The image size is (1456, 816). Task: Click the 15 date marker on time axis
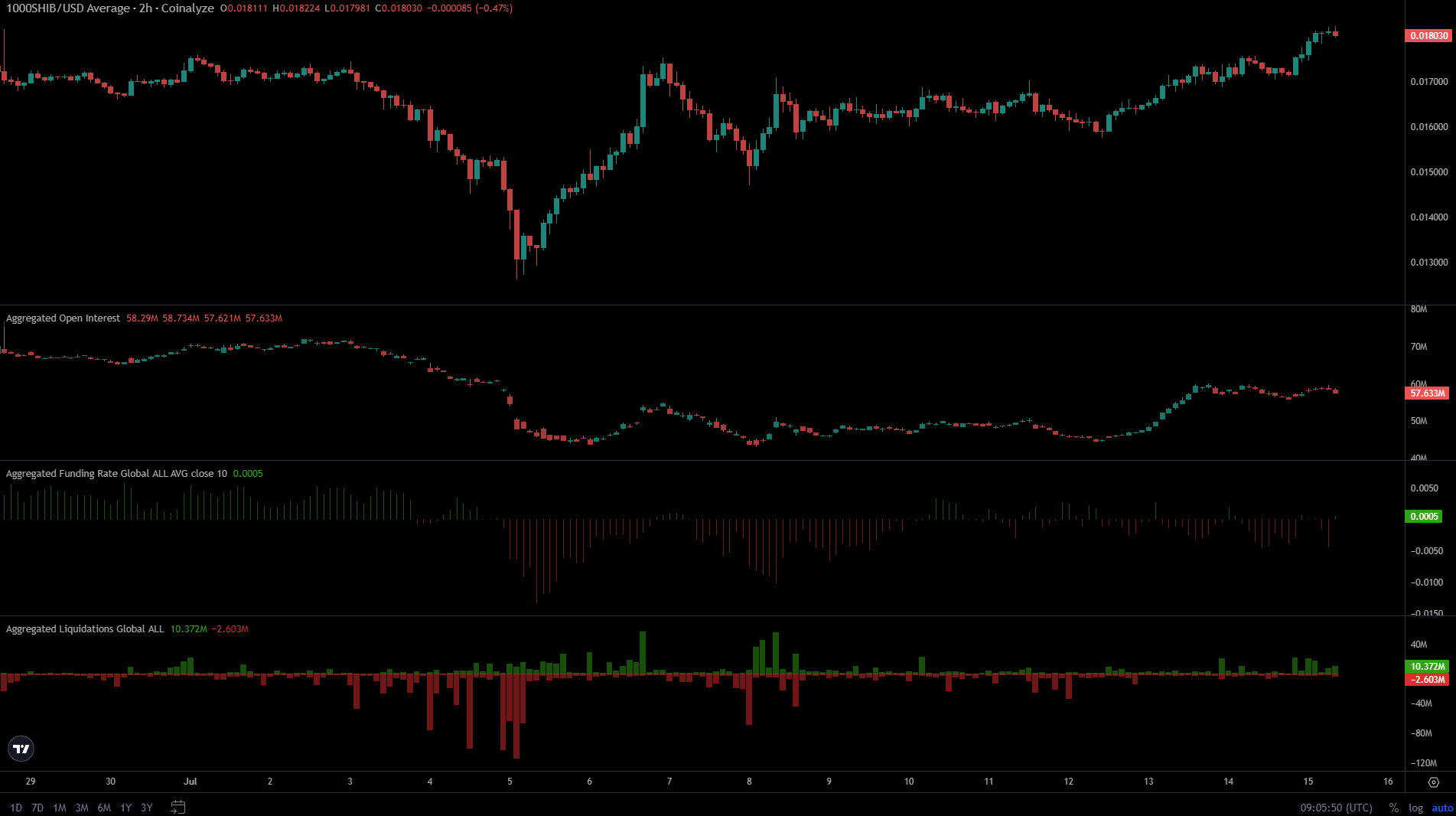(1308, 782)
